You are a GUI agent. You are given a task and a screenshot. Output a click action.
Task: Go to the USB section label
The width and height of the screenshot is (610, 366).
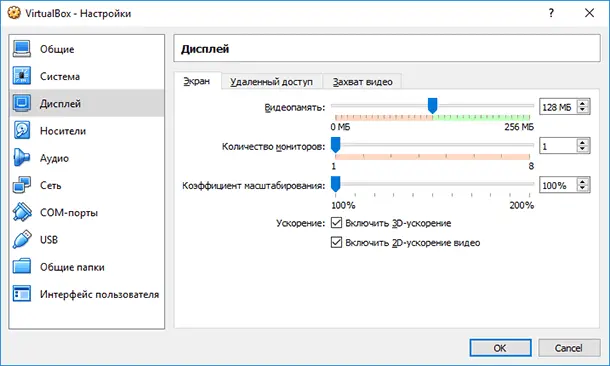tap(49, 240)
